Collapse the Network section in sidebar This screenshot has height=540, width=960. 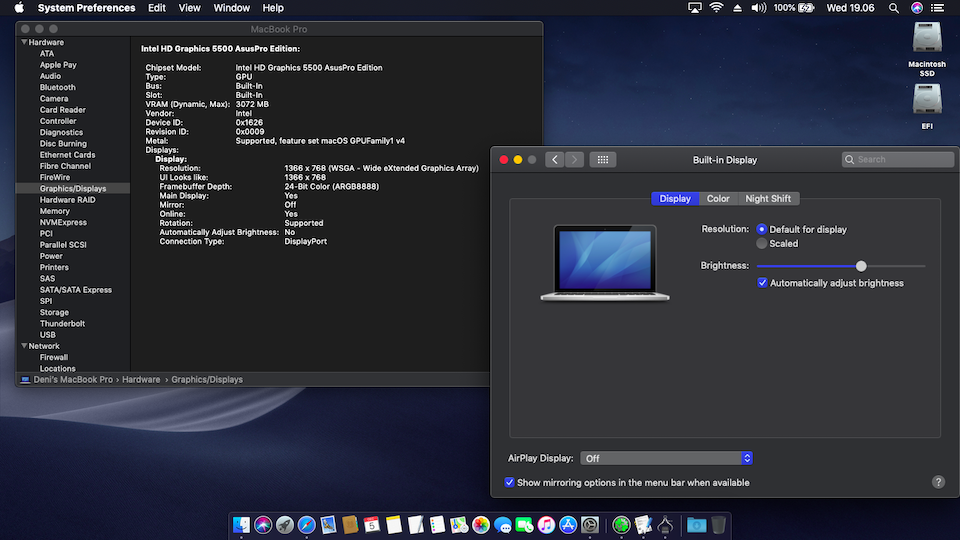[22, 346]
